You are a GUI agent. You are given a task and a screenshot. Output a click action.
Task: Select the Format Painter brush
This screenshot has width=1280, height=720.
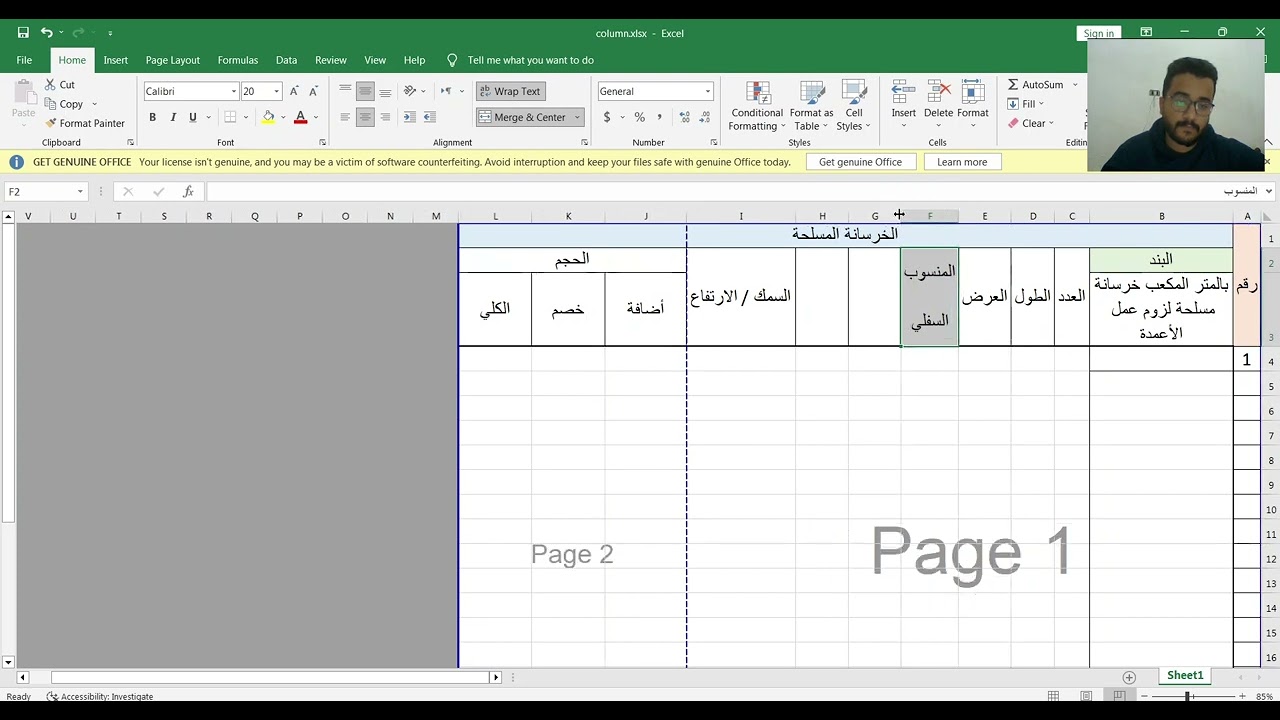(x=50, y=123)
